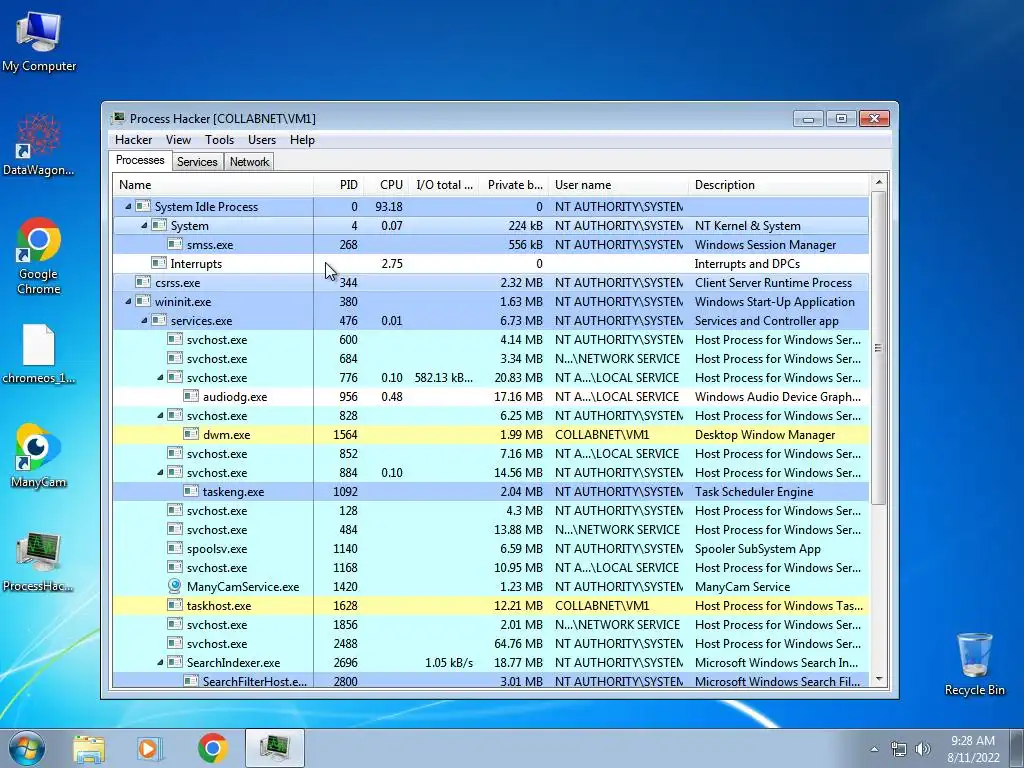Open Windows Explorer from taskbar

89,748
